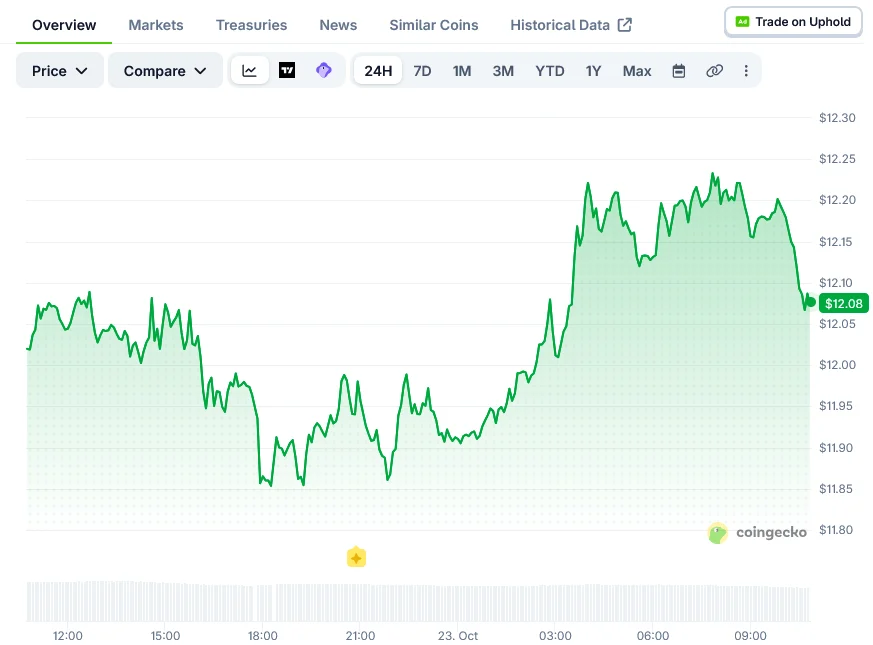The image size is (873, 645).
Task: Click the 03:00 time axis label
Action: (x=555, y=636)
